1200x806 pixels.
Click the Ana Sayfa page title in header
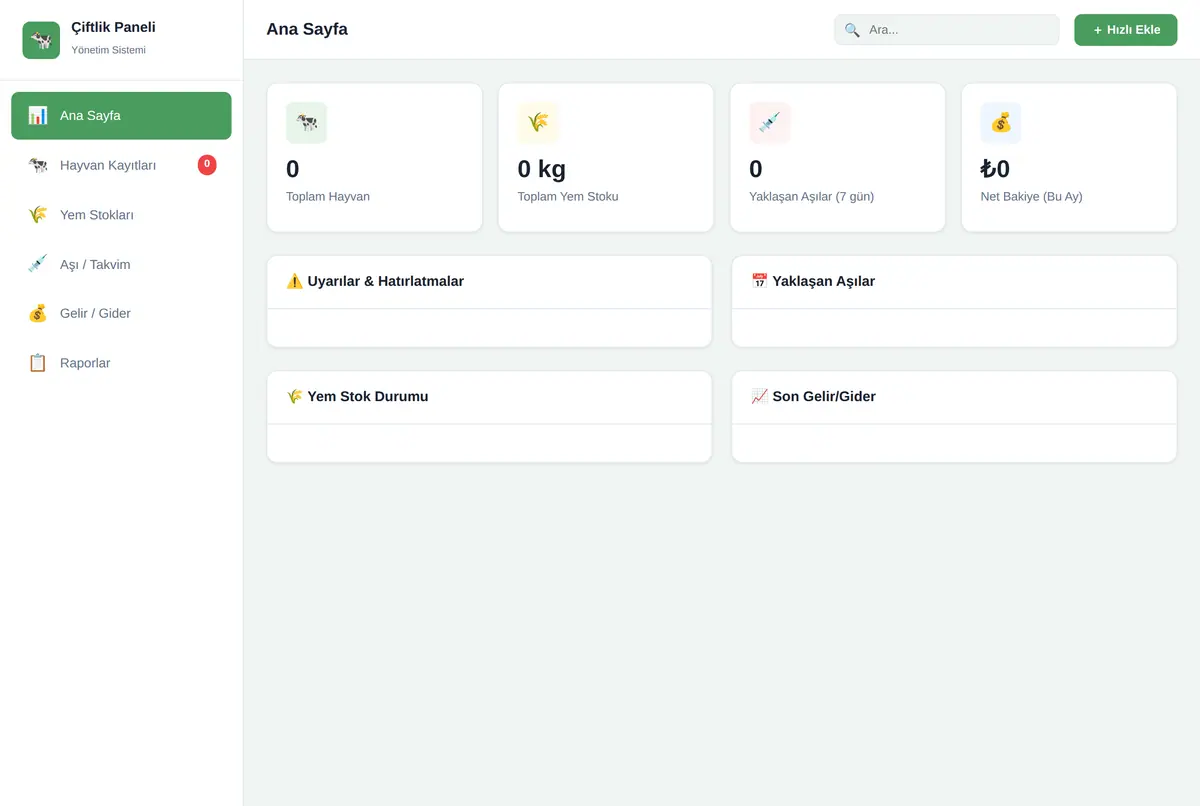click(307, 29)
